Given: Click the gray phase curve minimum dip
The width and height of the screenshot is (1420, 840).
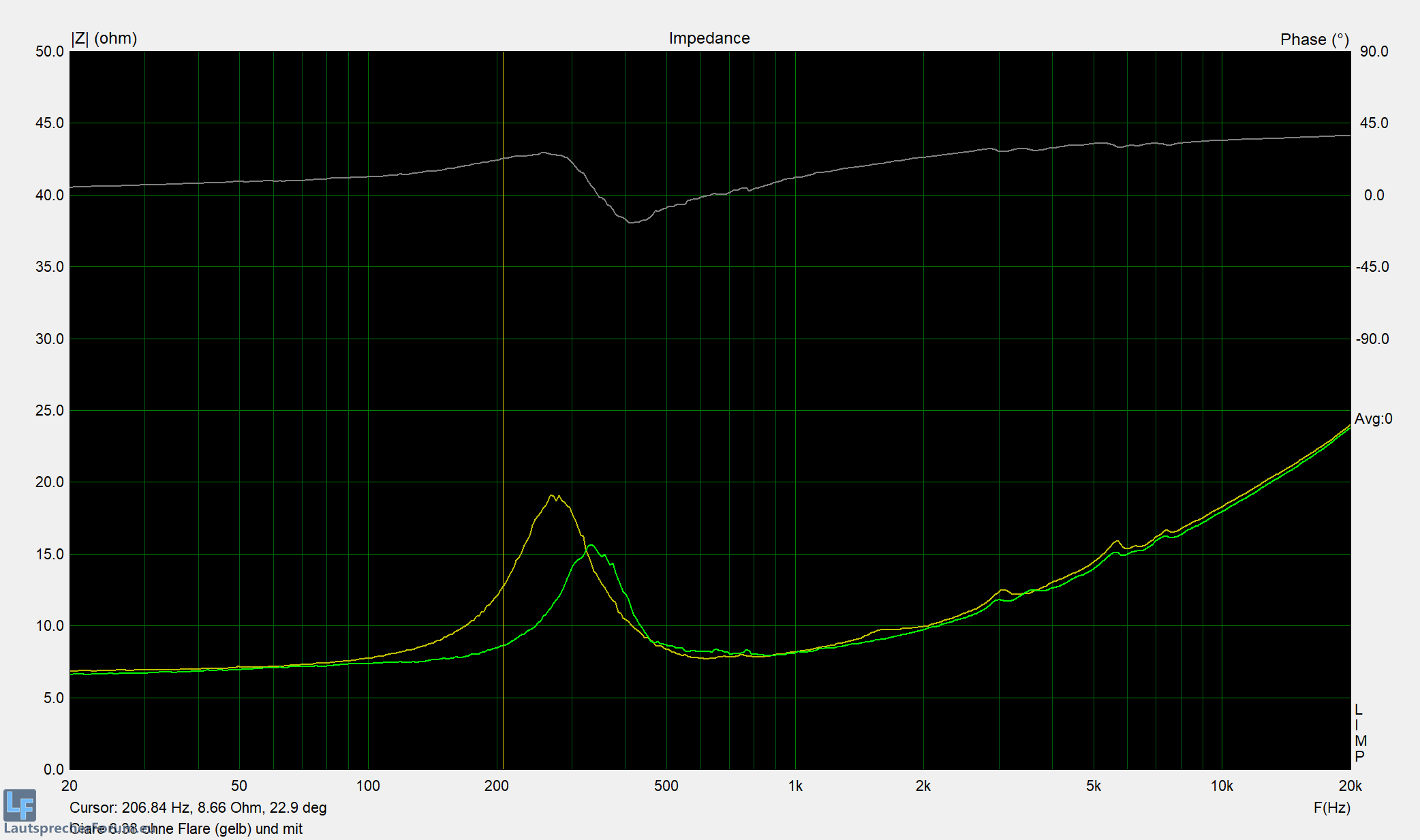Looking at the screenshot, I should click(632, 222).
